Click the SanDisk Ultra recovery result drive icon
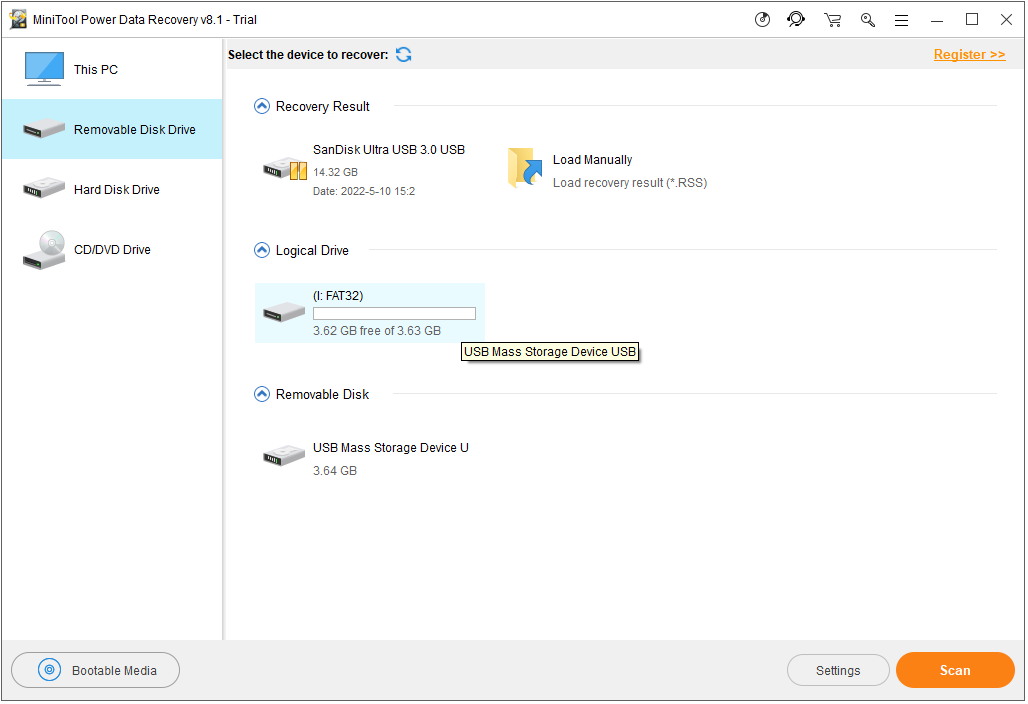 (x=285, y=169)
